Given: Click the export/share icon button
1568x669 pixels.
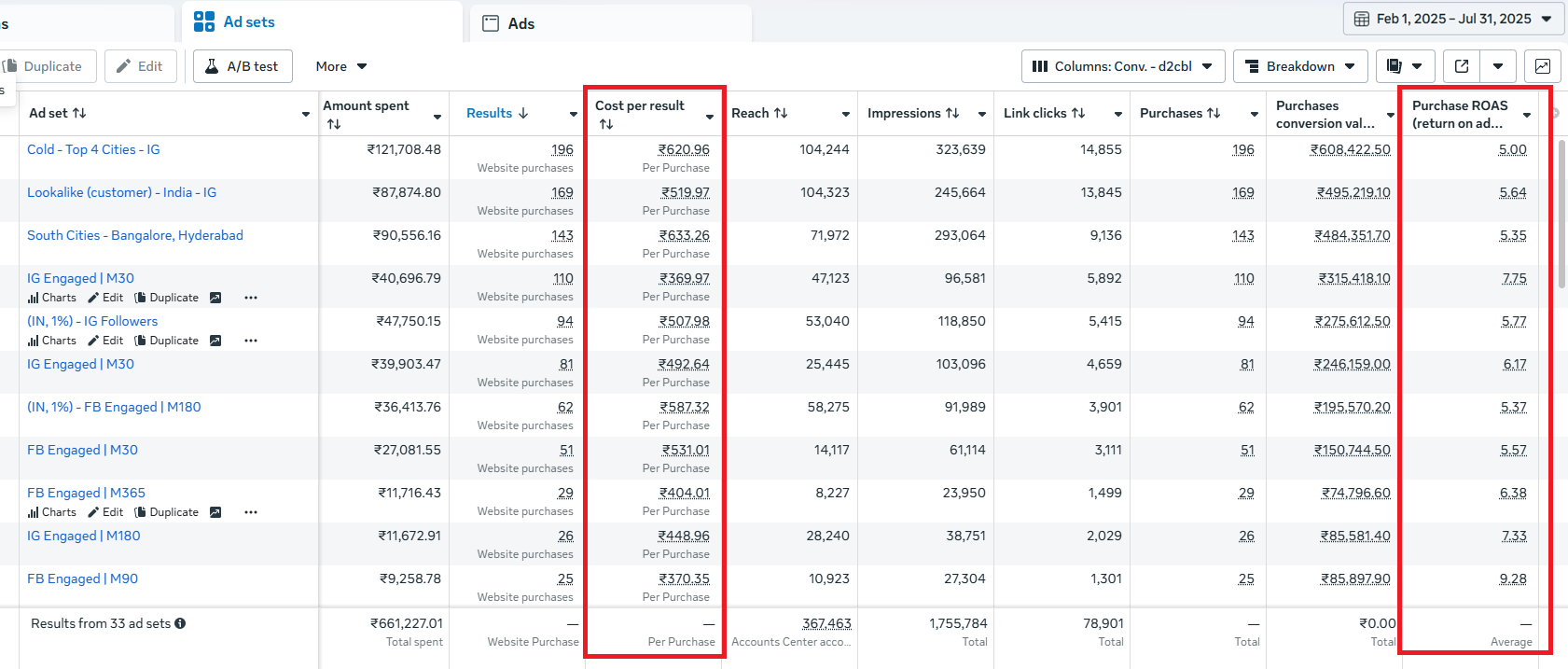Looking at the screenshot, I should tap(1462, 66).
